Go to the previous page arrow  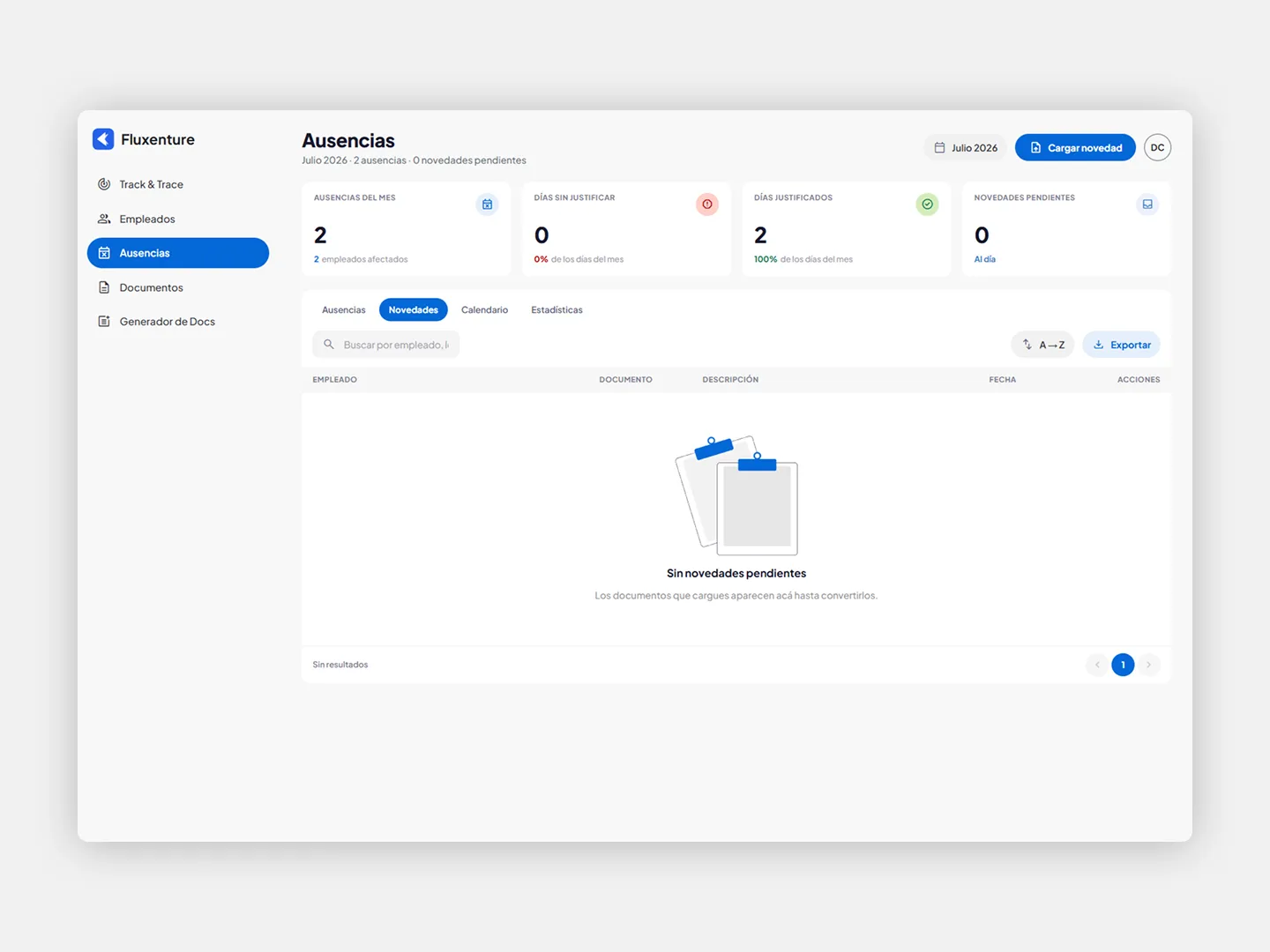click(x=1097, y=665)
